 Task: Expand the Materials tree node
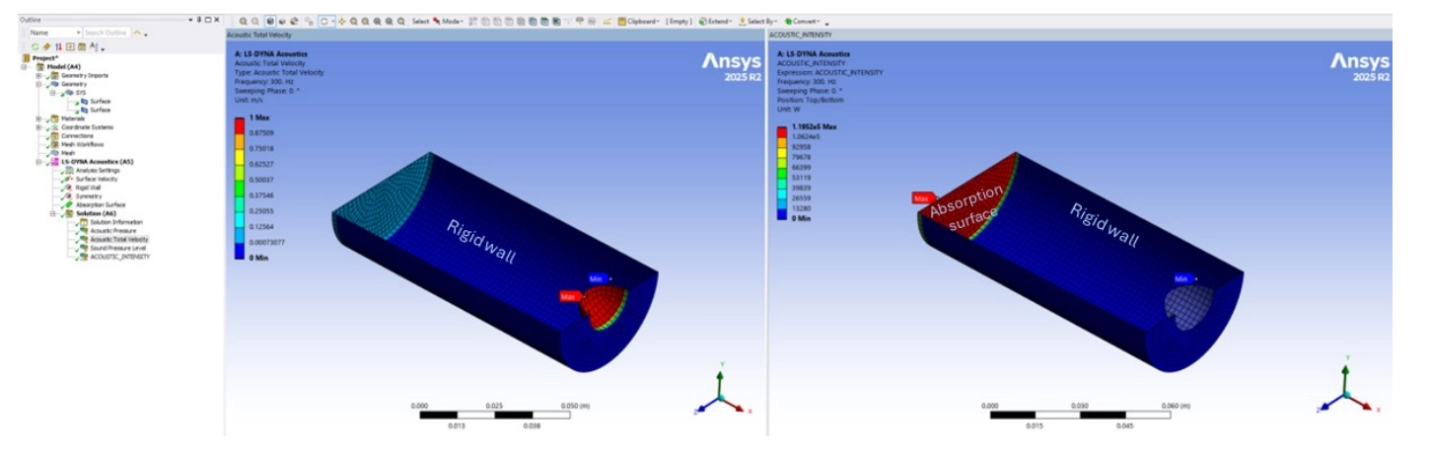click(x=38, y=118)
